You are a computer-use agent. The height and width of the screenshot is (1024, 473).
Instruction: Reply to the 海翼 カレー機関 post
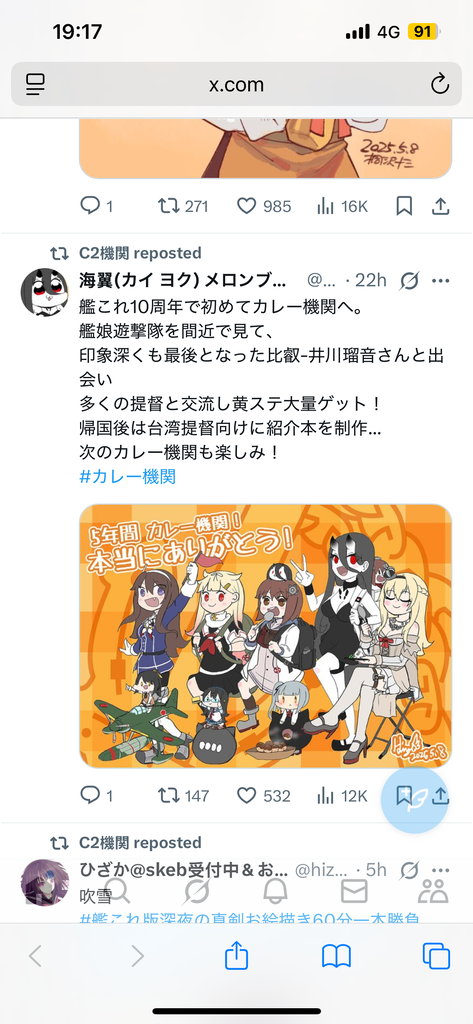96,795
